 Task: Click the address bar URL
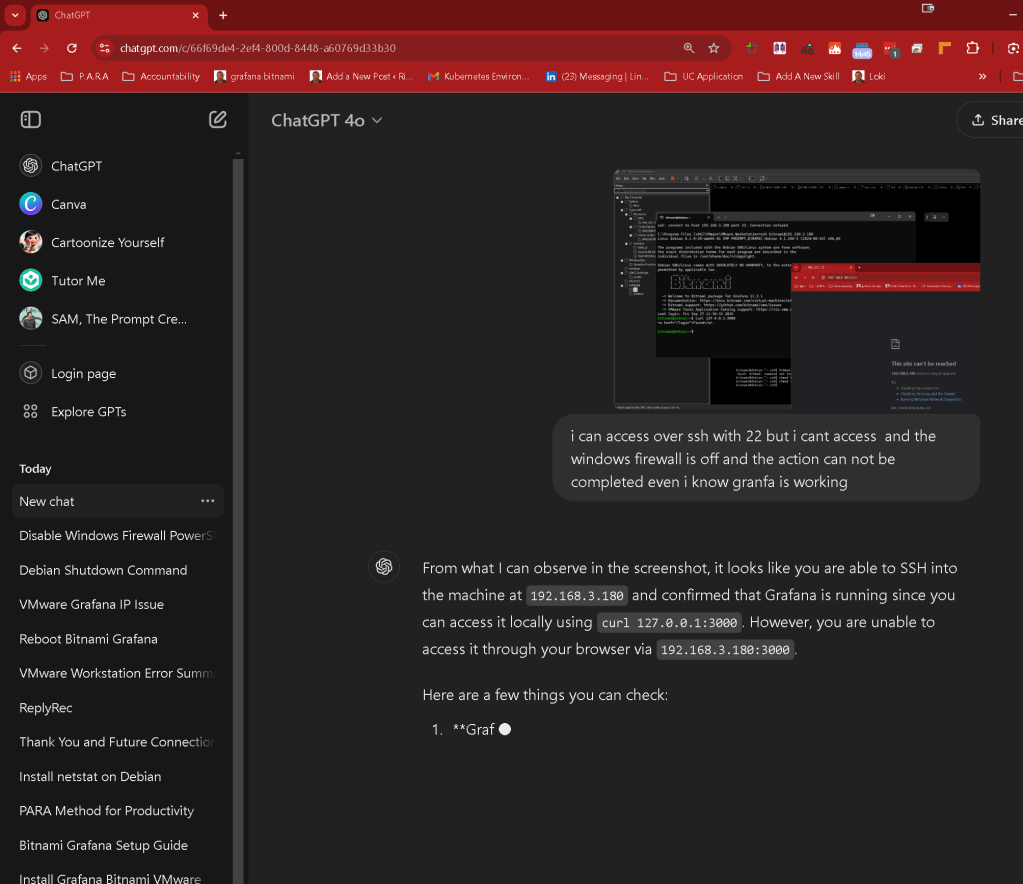click(x=258, y=48)
